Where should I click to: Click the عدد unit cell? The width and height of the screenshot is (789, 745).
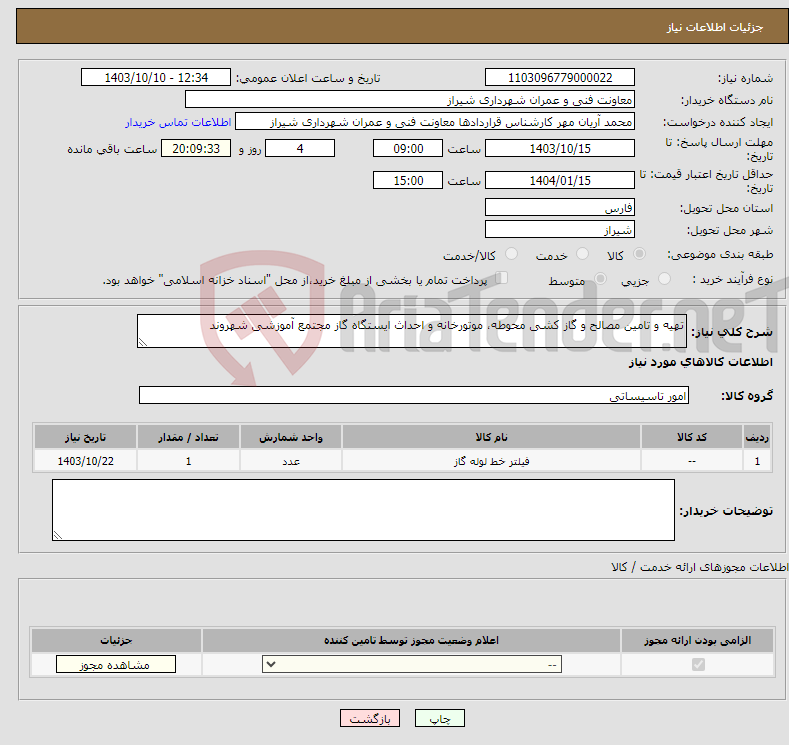(291, 461)
